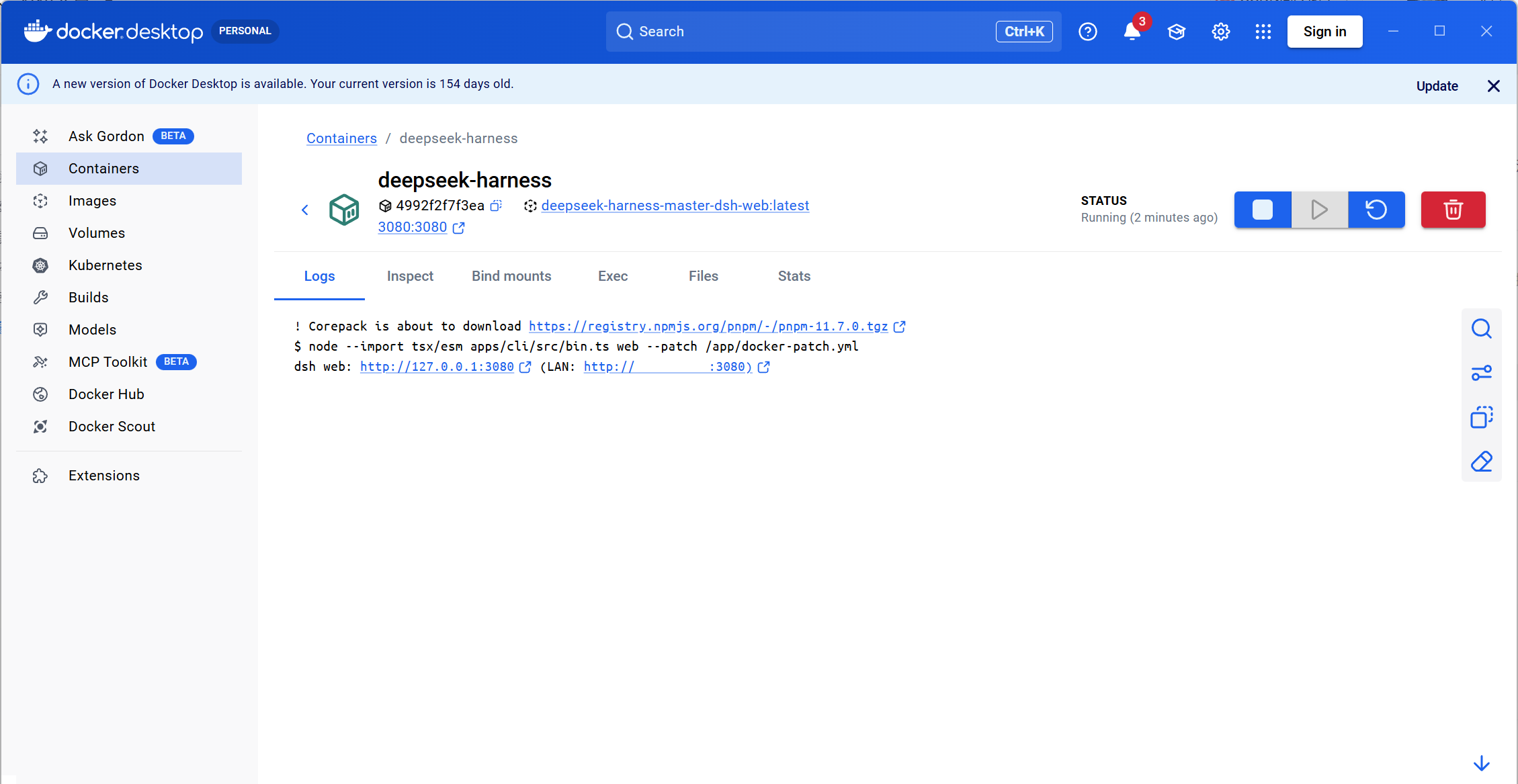This screenshot has width=1518, height=784.
Task: Switch to the Inspect tab
Action: pyautogui.click(x=410, y=276)
